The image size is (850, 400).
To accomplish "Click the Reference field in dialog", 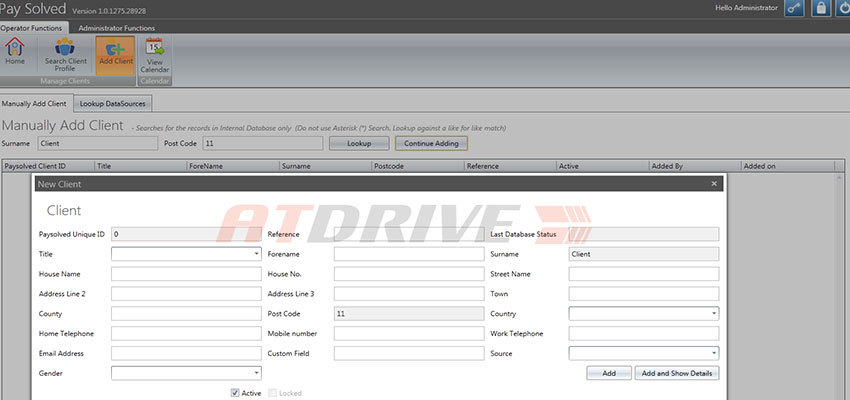I will coord(409,234).
